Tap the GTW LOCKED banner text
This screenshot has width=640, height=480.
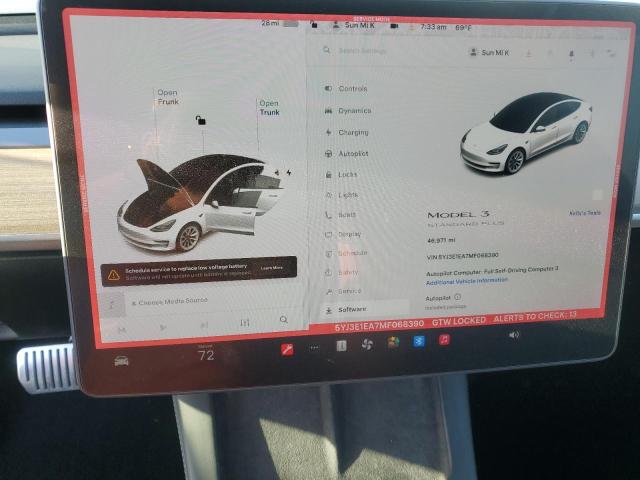pyautogui.click(x=459, y=322)
